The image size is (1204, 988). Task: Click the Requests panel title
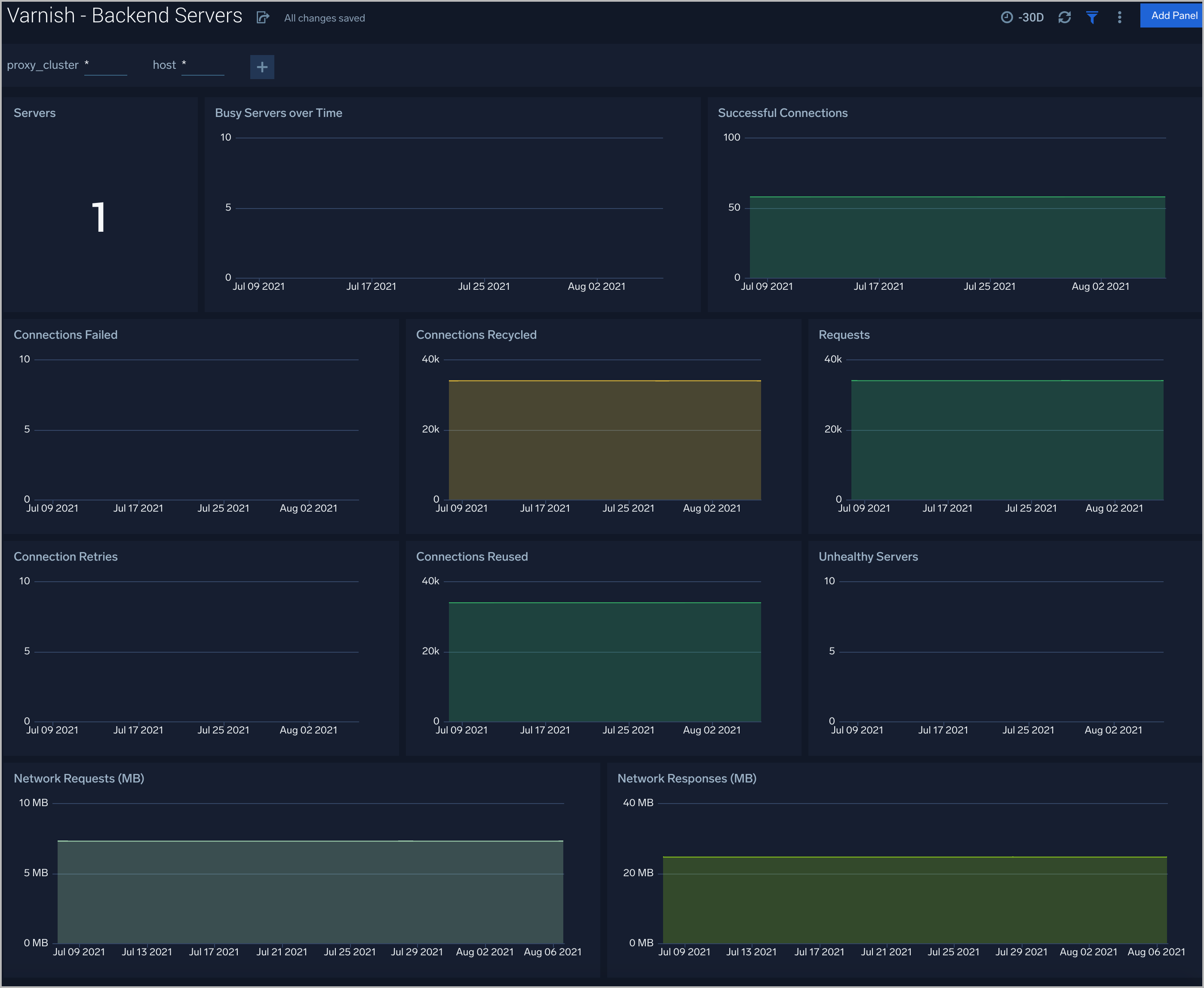coord(843,334)
